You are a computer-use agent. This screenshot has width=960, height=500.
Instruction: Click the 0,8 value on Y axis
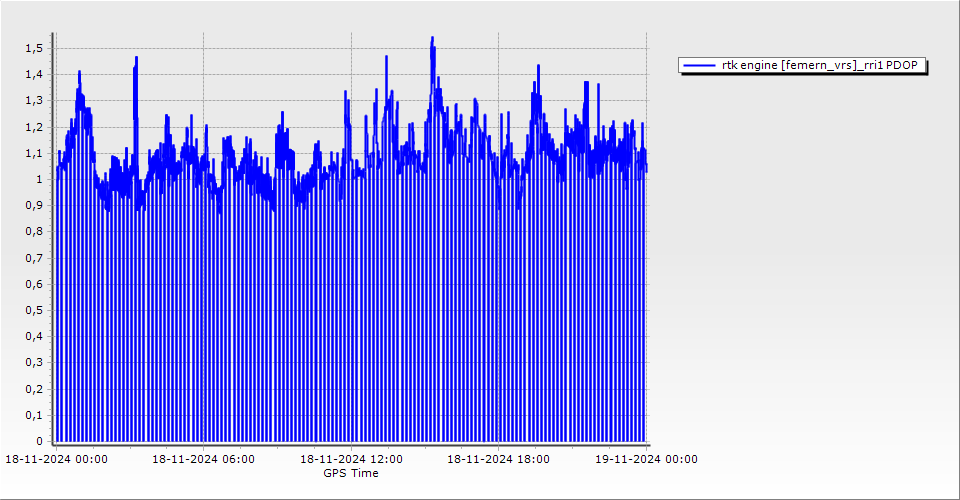tap(34, 232)
